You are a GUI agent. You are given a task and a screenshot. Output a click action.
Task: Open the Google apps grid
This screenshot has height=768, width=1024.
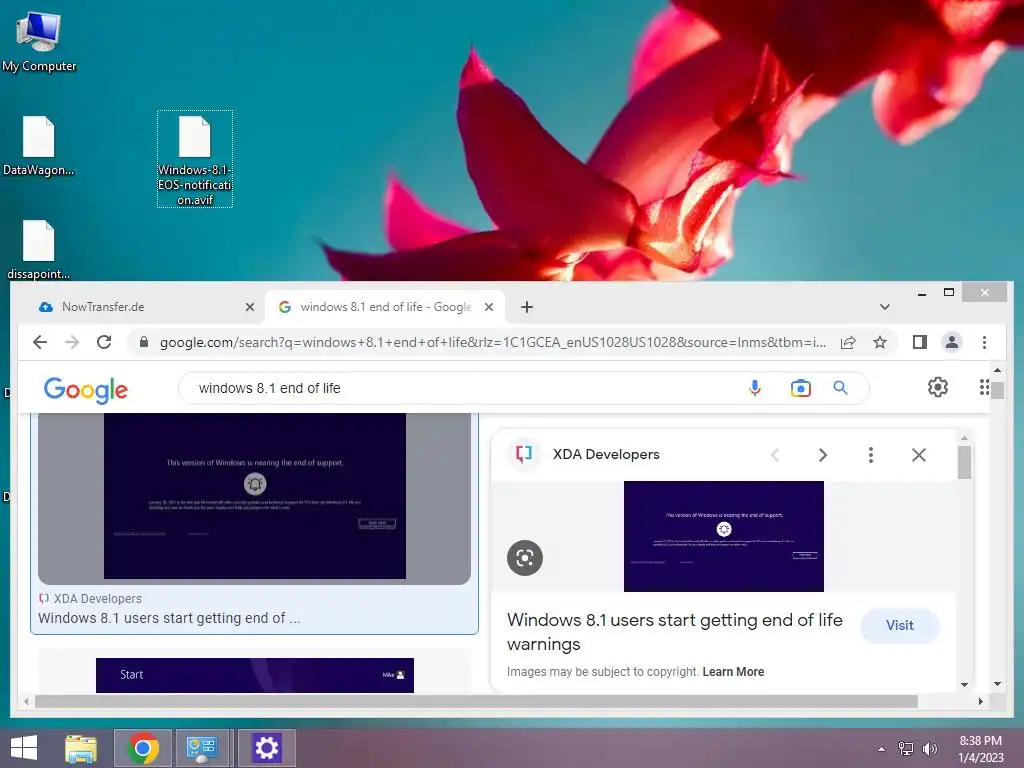pos(984,387)
